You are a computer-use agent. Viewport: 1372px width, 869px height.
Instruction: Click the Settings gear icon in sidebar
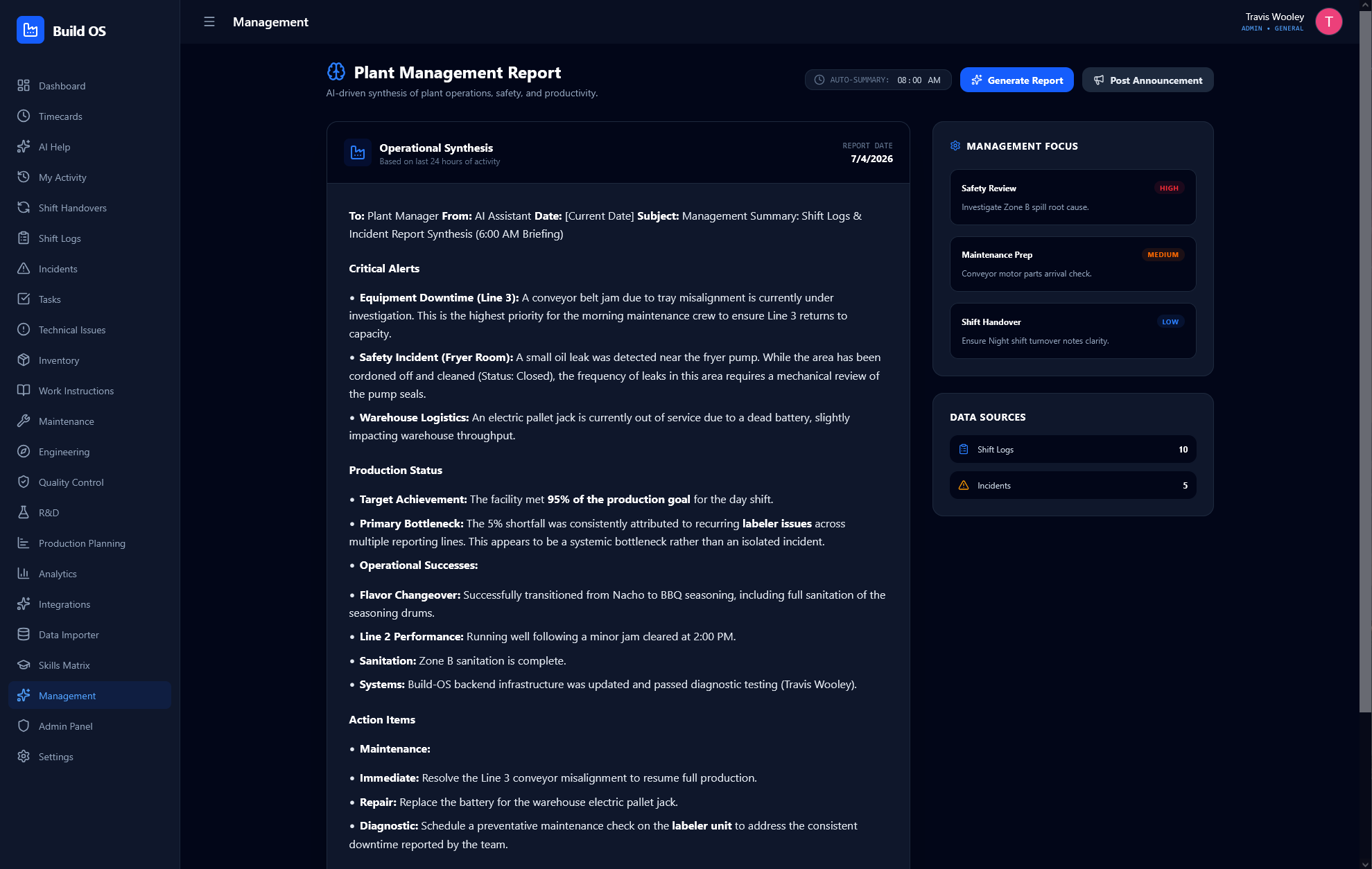click(x=24, y=756)
